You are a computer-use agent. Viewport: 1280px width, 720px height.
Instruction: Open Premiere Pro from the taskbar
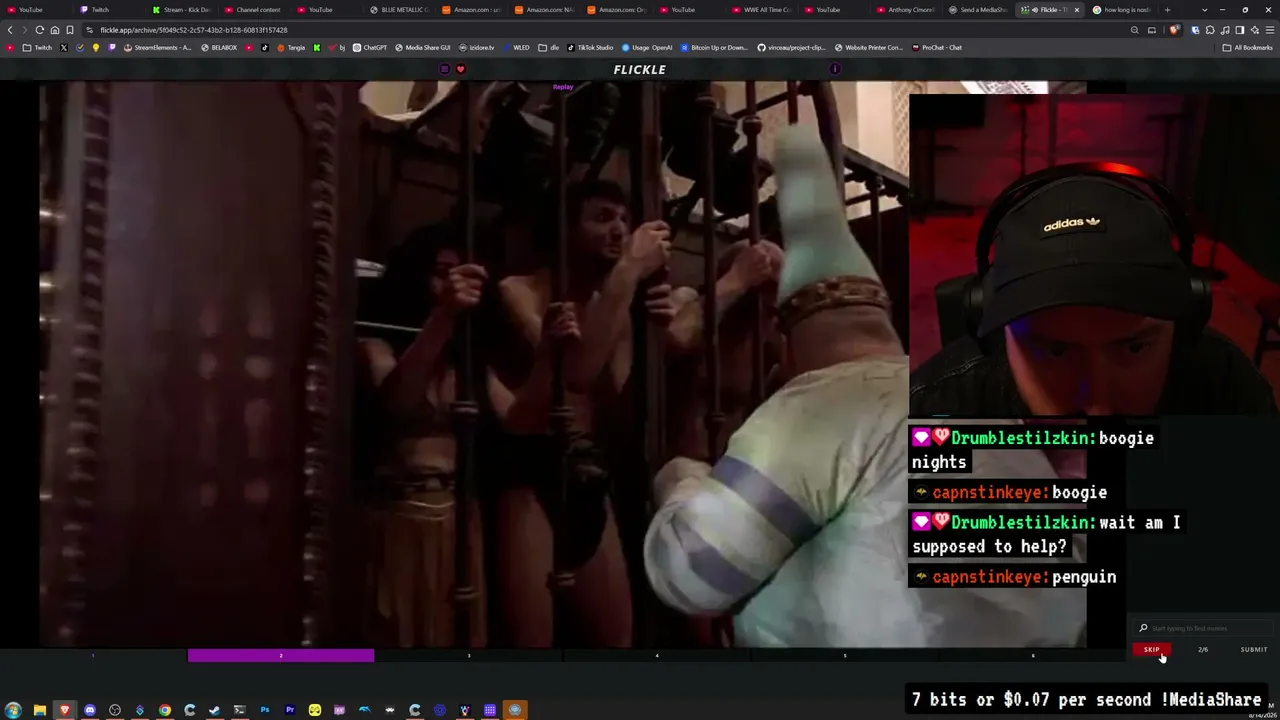click(290, 710)
